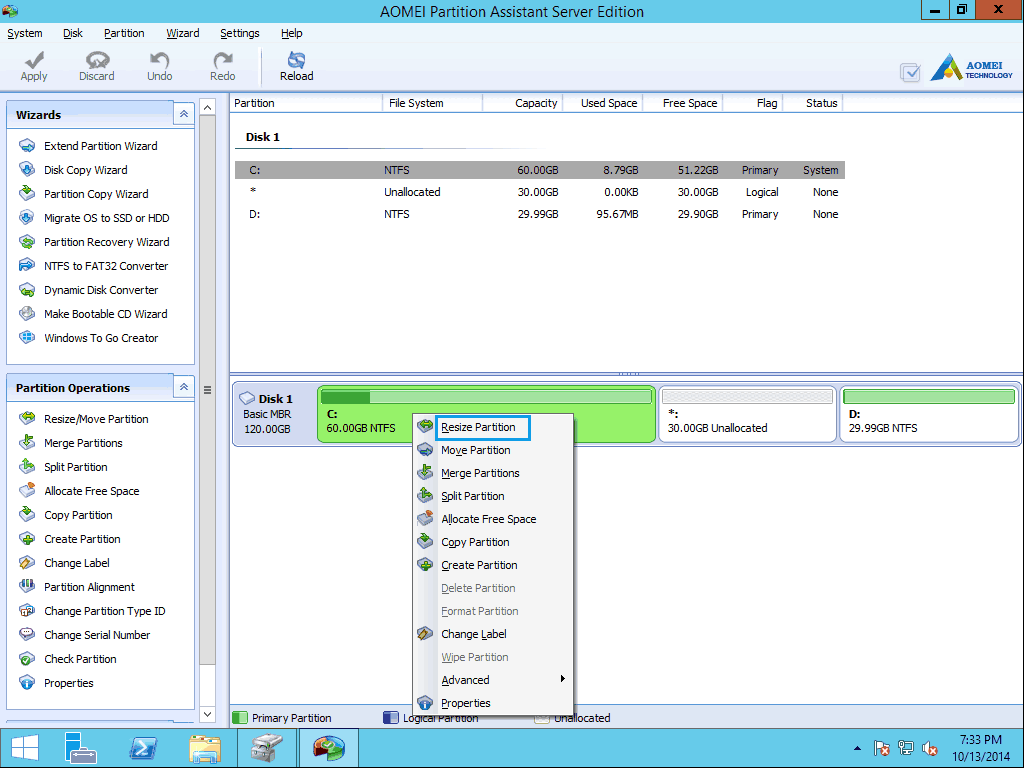Click the Redo arrow icon
This screenshot has height=768, width=1024.
coord(223,60)
